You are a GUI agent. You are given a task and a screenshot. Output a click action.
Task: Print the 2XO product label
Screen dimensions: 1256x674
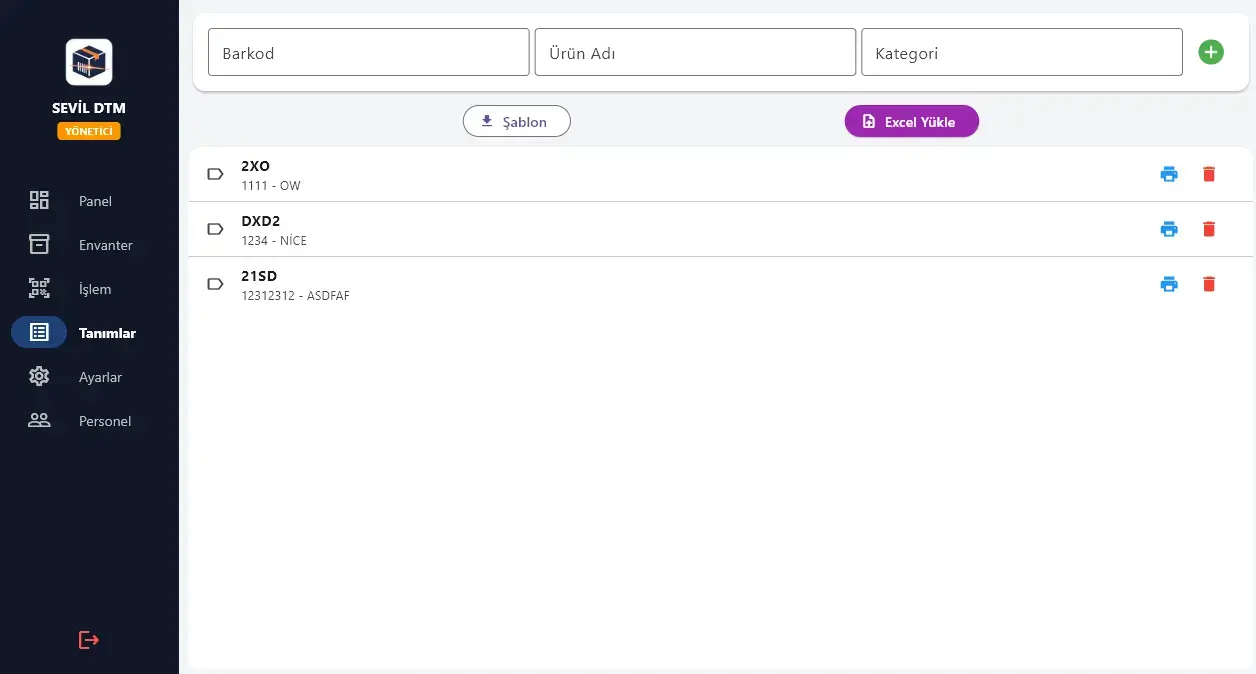(1168, 174)
